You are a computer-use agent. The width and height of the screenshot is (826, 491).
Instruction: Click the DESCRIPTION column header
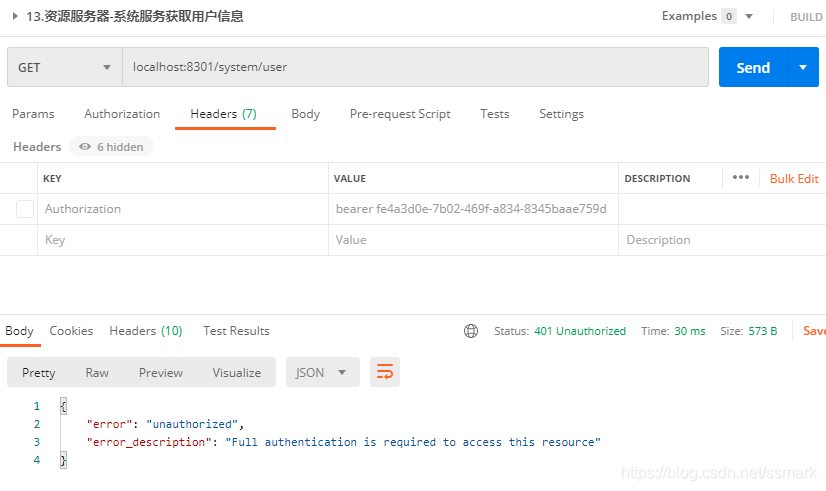point(657,179)
